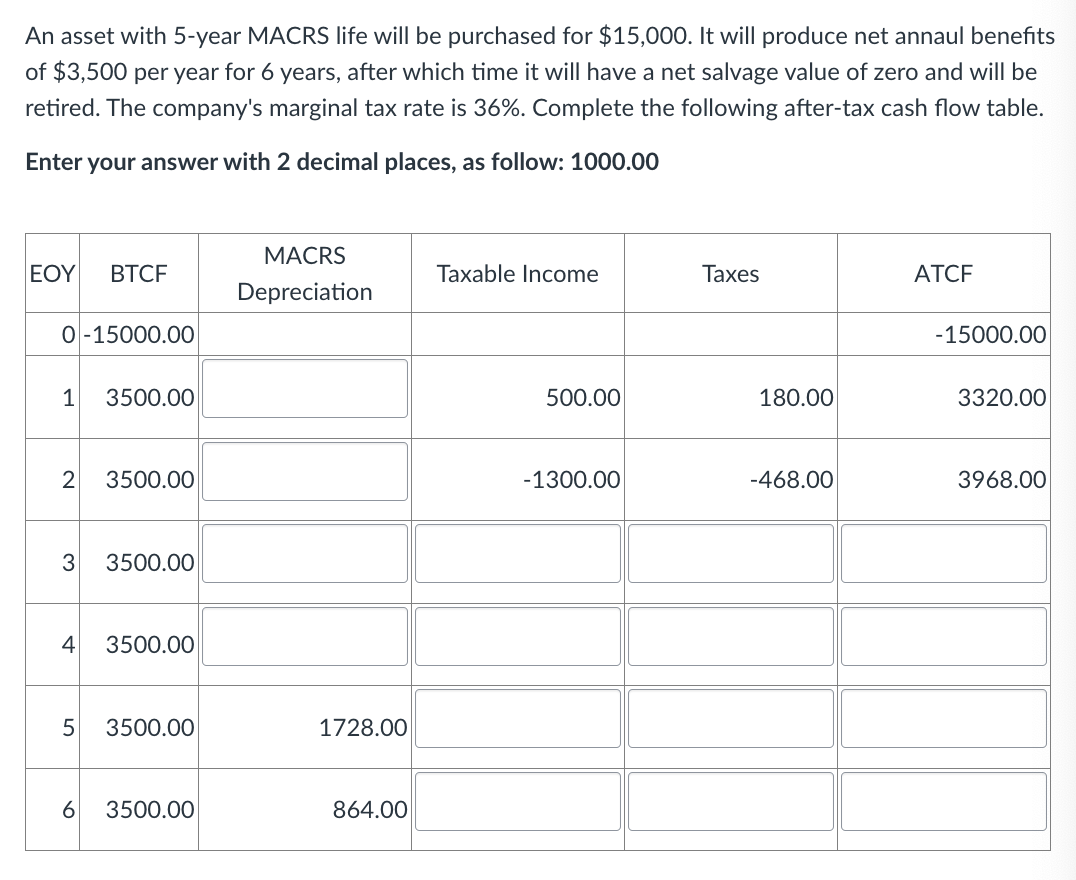Image resolution: width=1076 pixels, height=880 pixels.
Task: Click the MACRS Depreciation input for year 4
Action: pos(305,636)
